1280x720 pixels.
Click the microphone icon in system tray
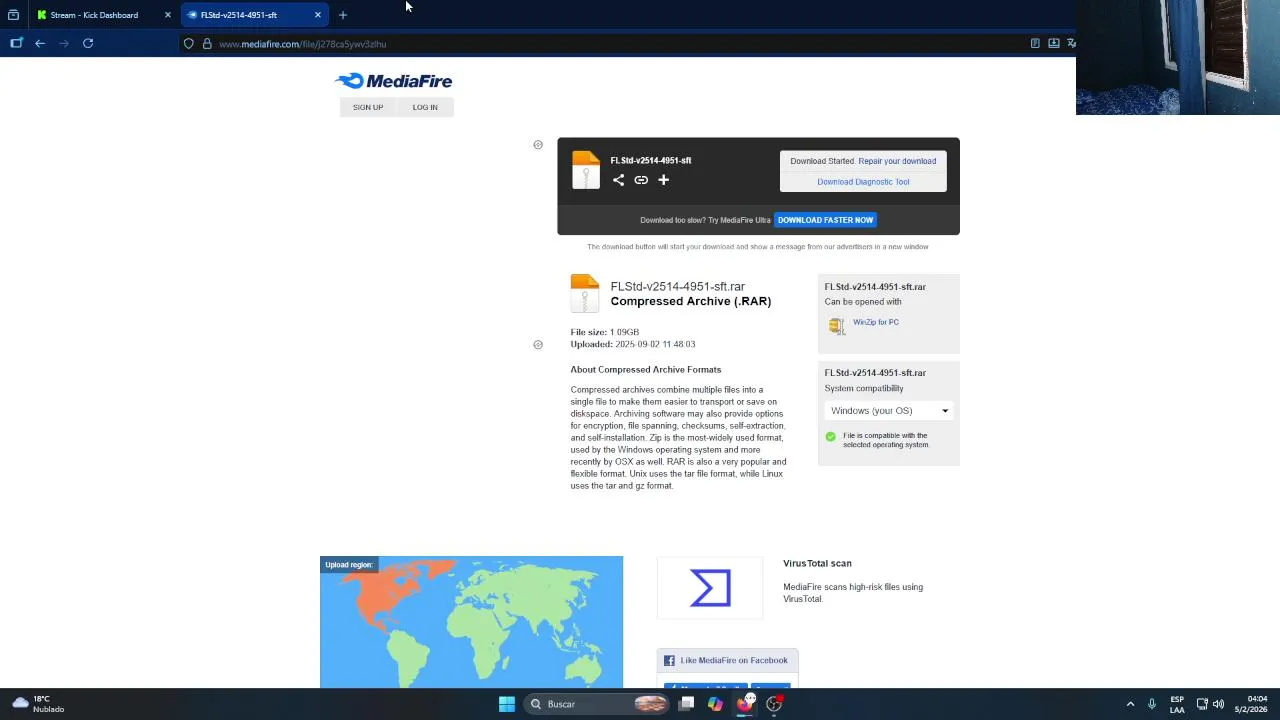(1152, 704)
